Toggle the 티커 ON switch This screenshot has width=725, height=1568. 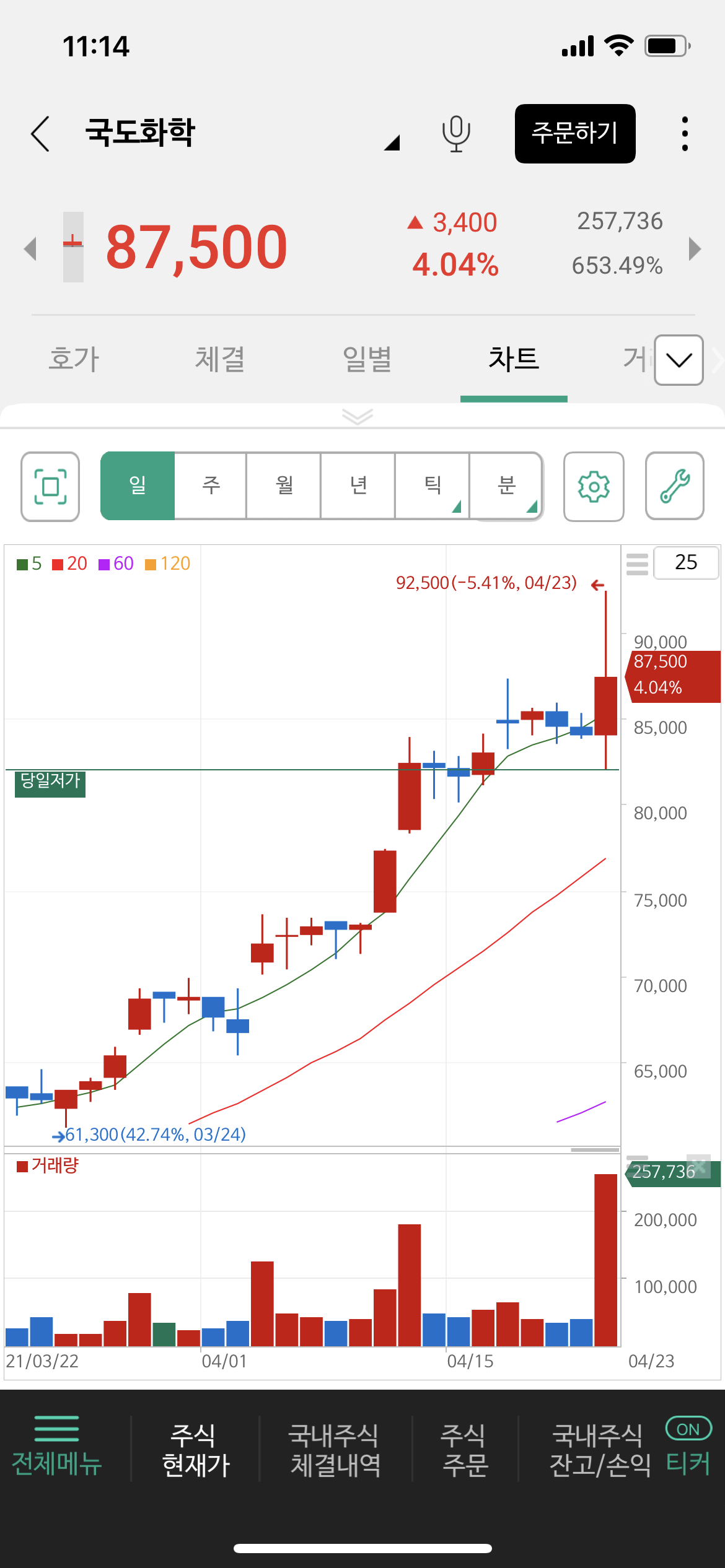tap(688, 1429)
